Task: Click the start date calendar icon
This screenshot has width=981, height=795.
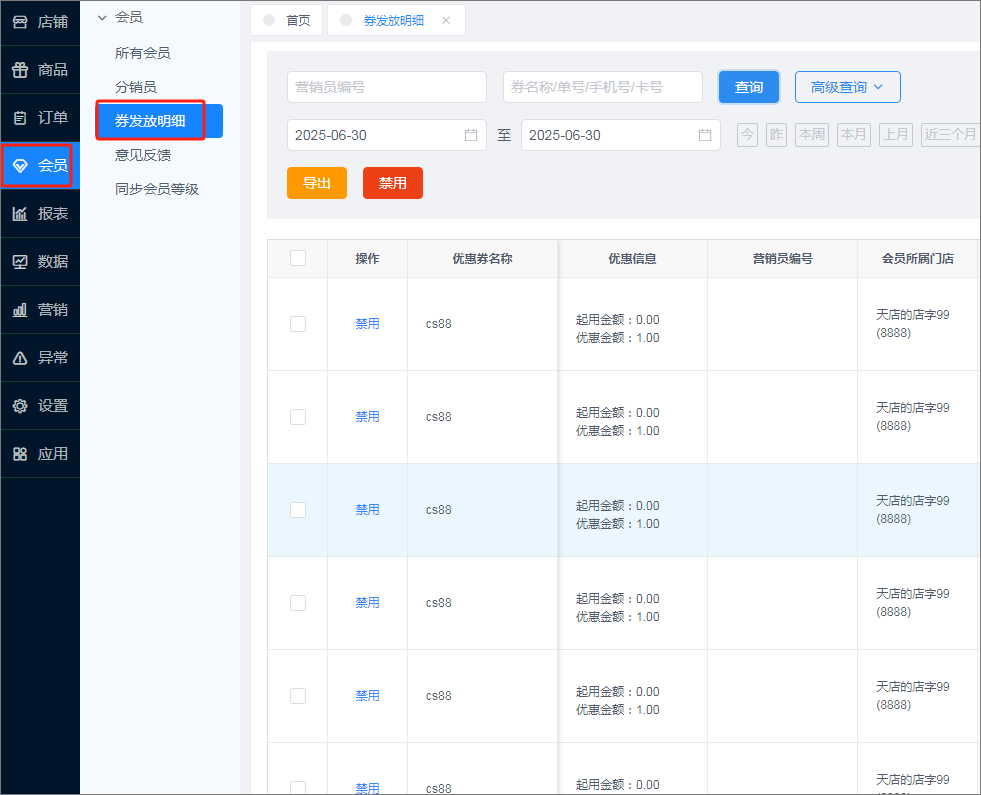Action: (471, 135)
